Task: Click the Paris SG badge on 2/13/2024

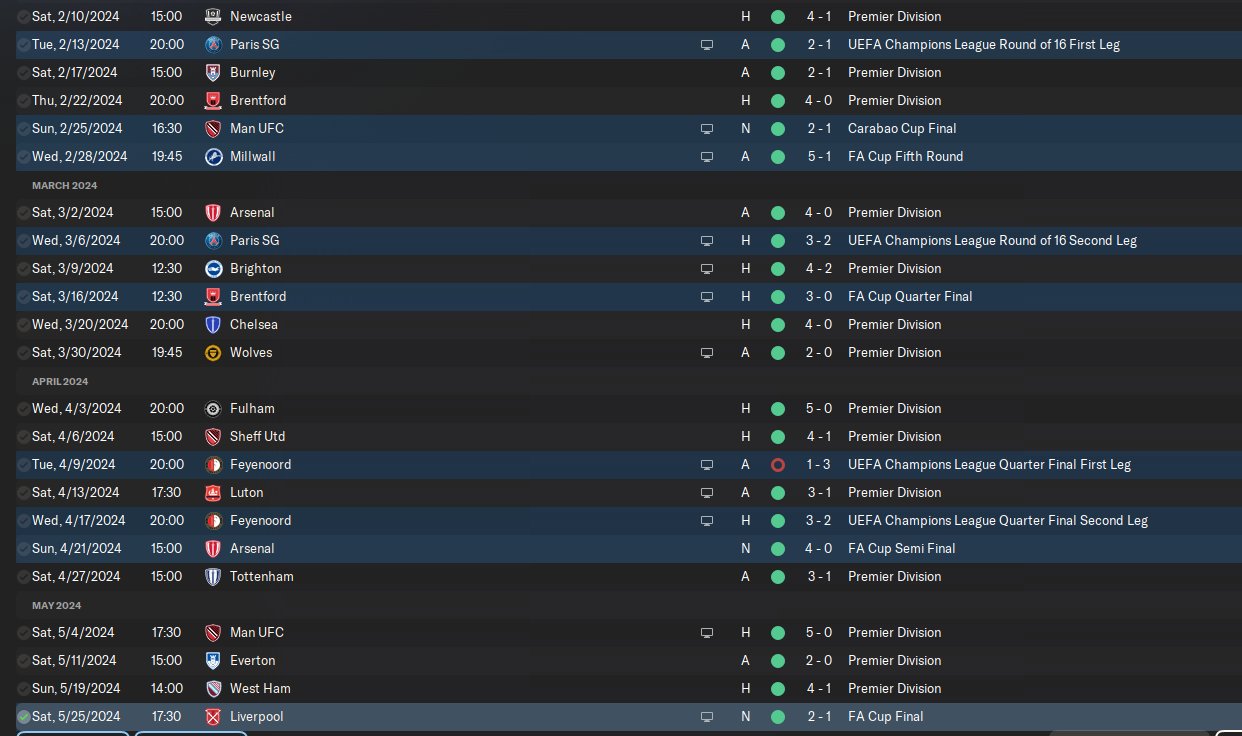Action: tap(213, 44)
